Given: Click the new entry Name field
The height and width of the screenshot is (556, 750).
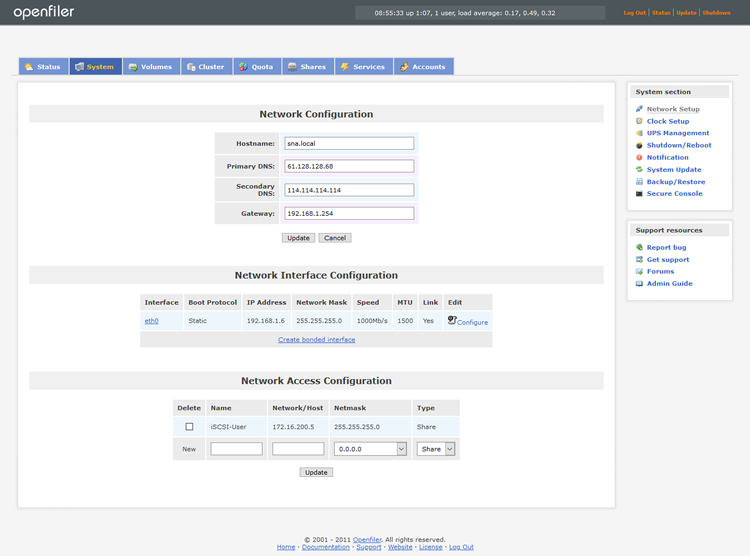Looking at the screenshot, I should pos(236,449).
